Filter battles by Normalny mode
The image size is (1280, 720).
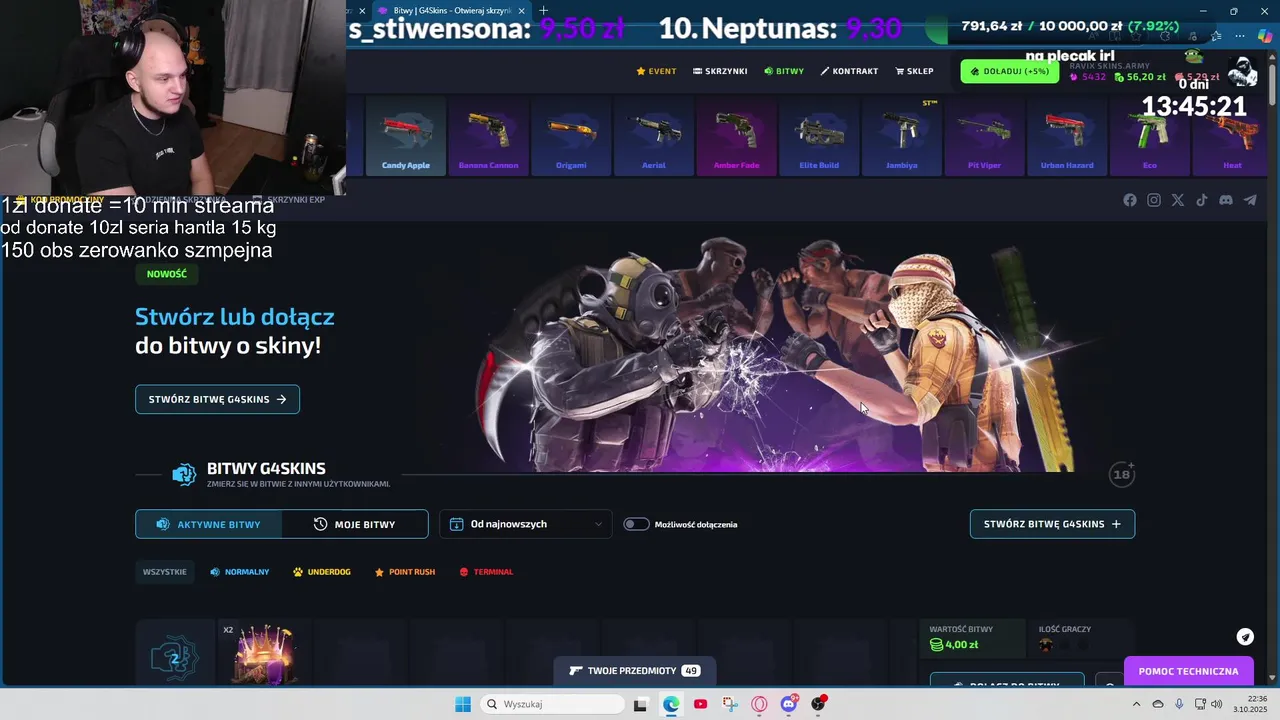[240, 572]
